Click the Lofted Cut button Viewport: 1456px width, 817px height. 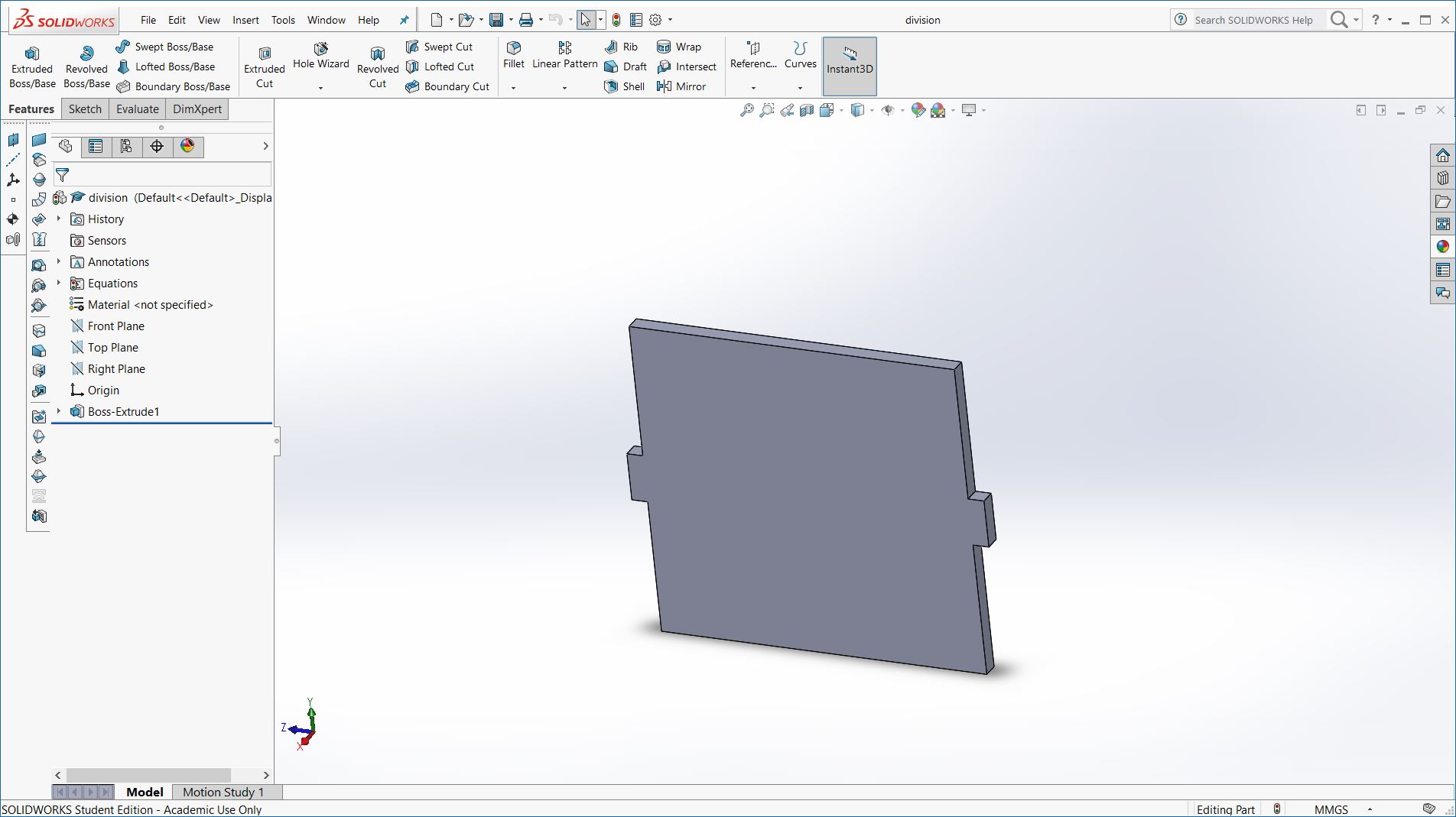pyautogui.click(x=440, y=66)
